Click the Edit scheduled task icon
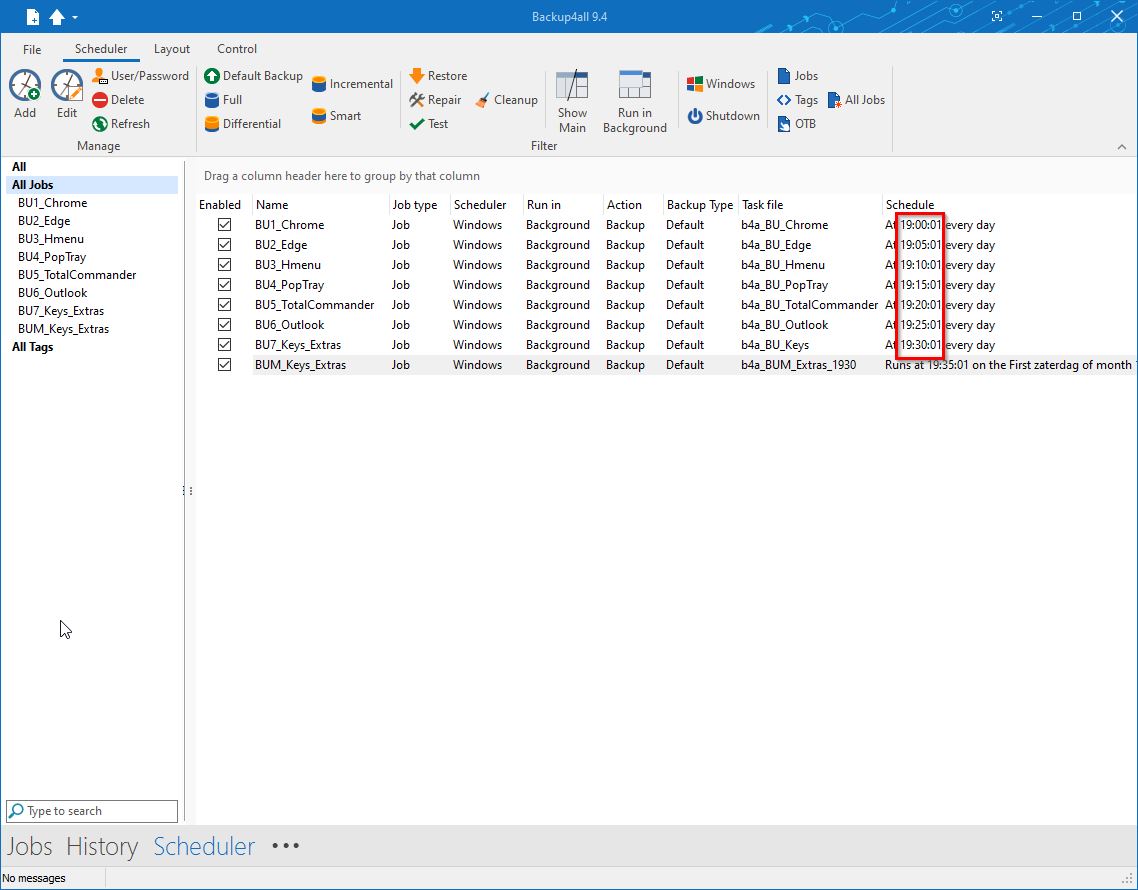Image resolution: width=1138 pixels, height=890 pixels. pos(67,86)
